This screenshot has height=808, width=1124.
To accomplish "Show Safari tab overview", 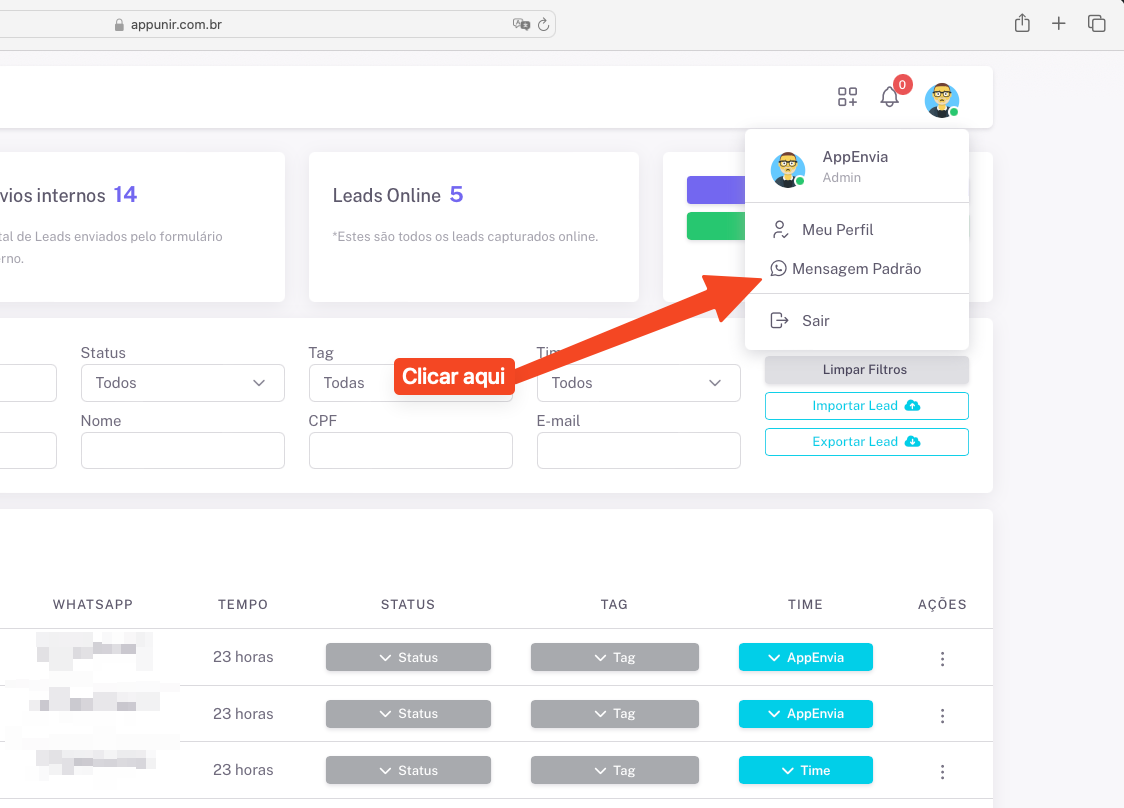I will (x=1097, y=24).
